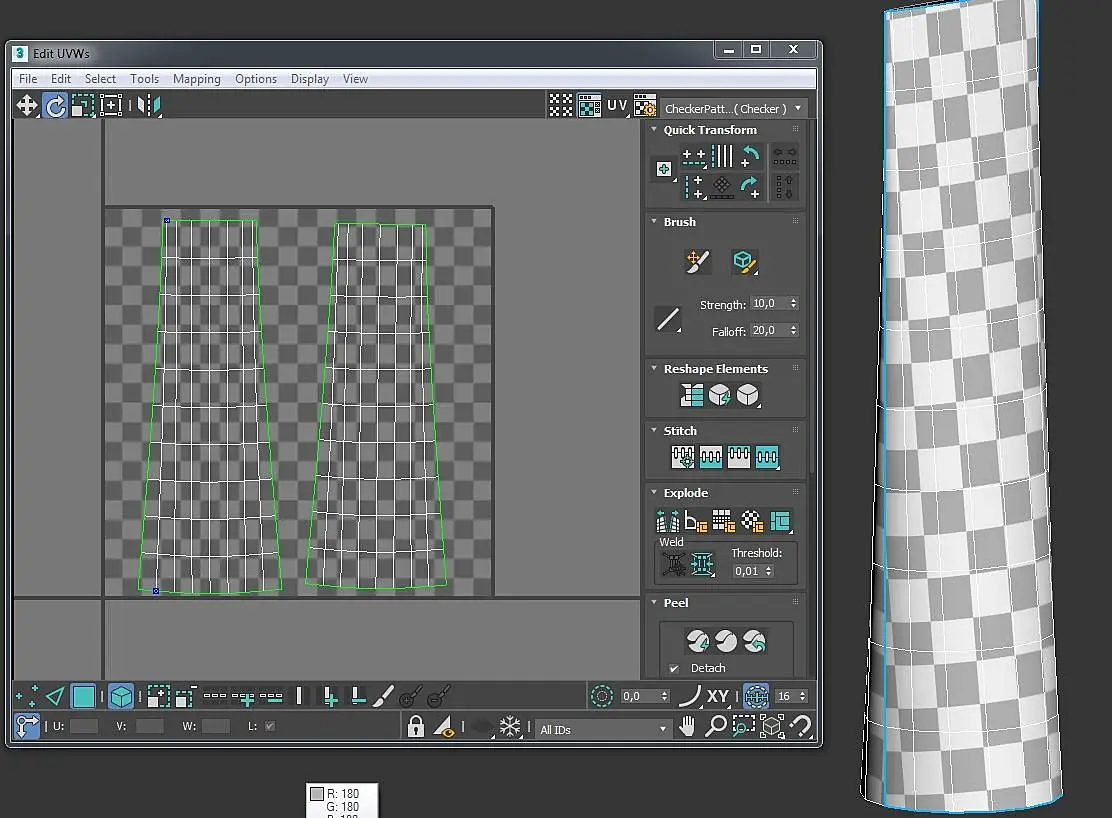Toggle the lock selection padlock
1112x818 pixels.
[416, 727]
